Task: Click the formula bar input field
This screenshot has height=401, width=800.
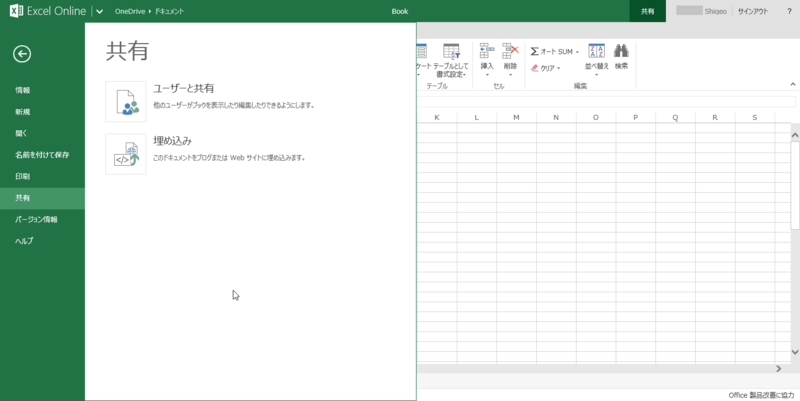Action: (x=606, y=102)
